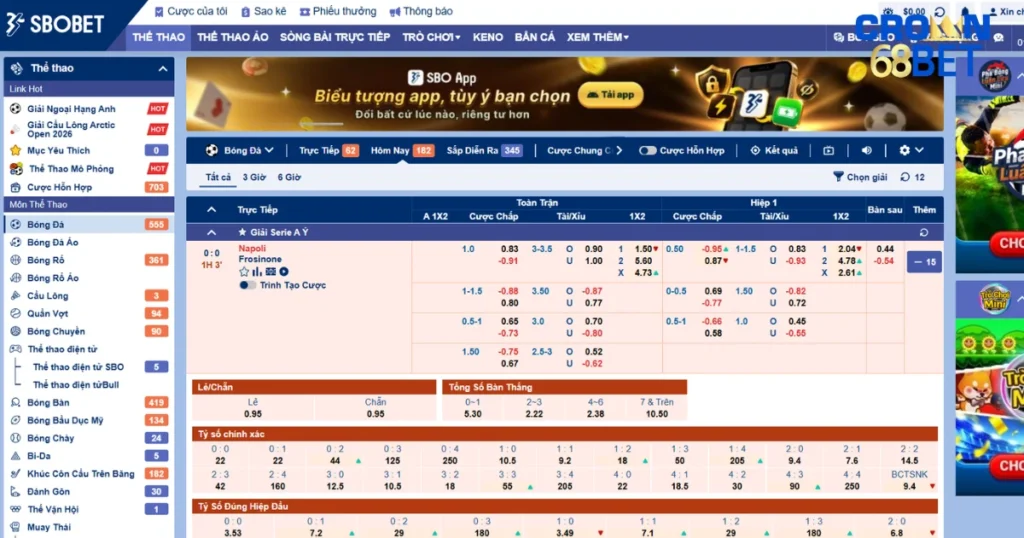Collapse the Giải Serie A Ý league chevron
Viewport: 1024px width, 538px height.
point(212,232)
